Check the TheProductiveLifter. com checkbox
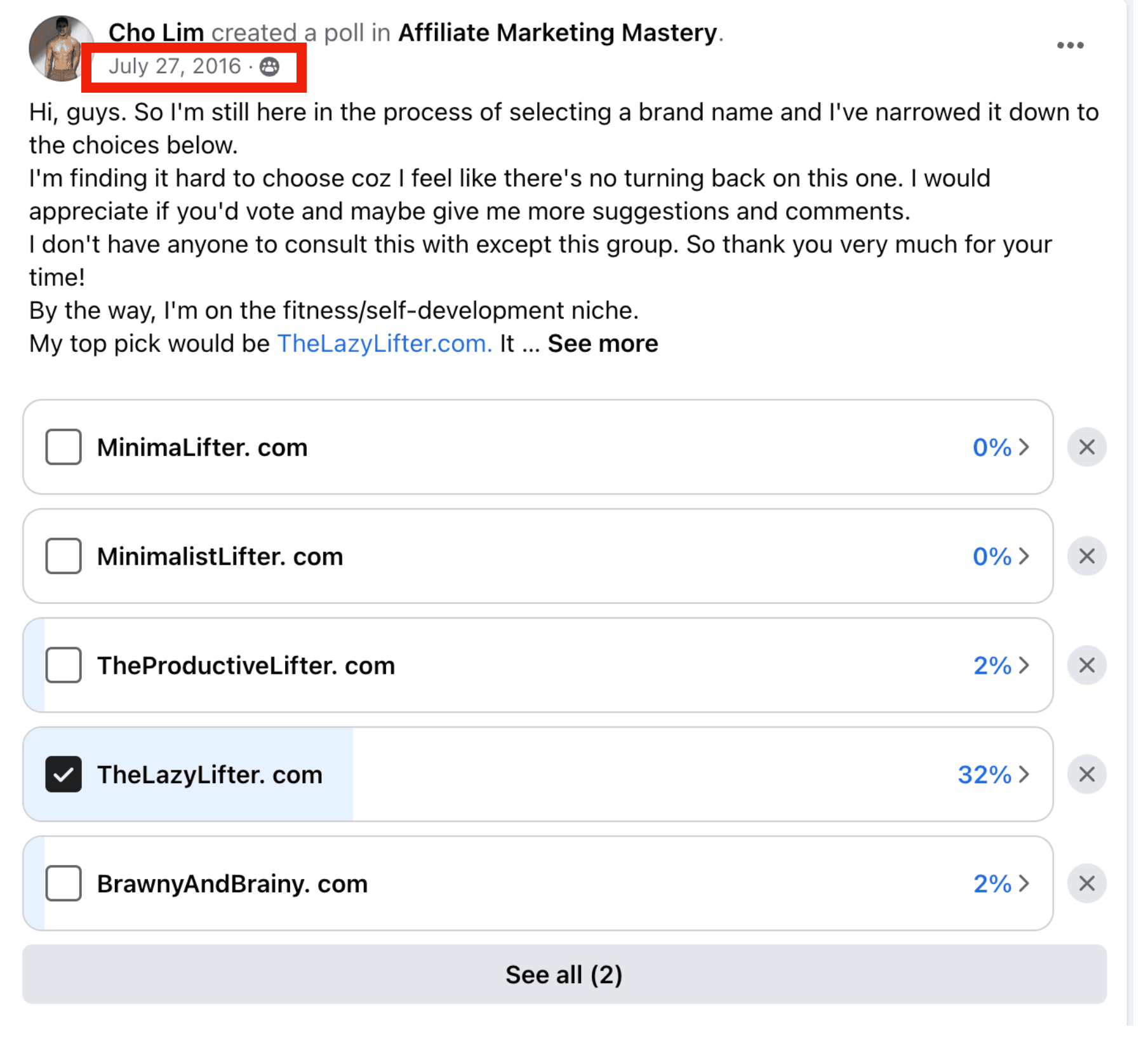 pyautogui.click(x=63, y=666)
